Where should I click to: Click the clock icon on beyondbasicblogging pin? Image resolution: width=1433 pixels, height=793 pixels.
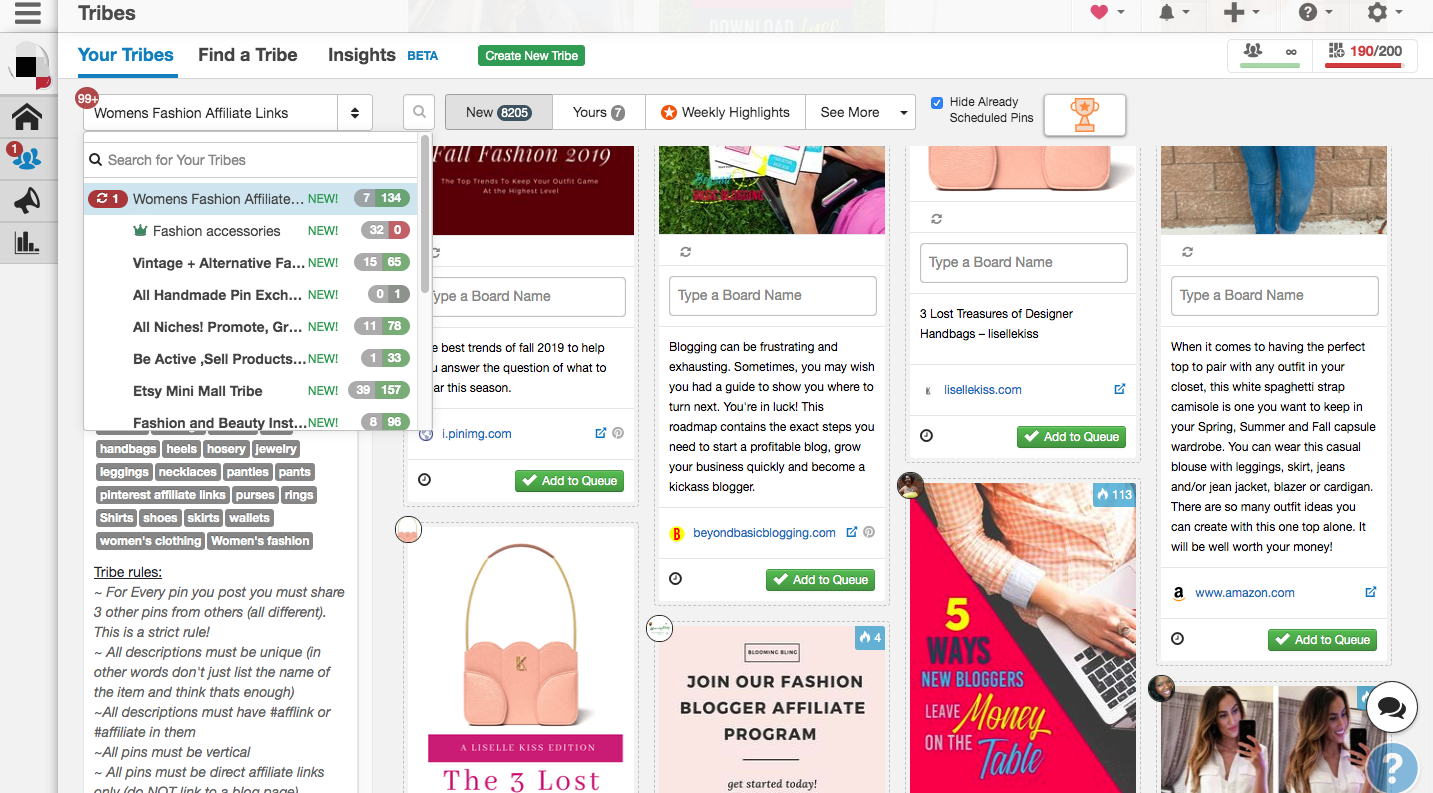[x=675, y=579]
